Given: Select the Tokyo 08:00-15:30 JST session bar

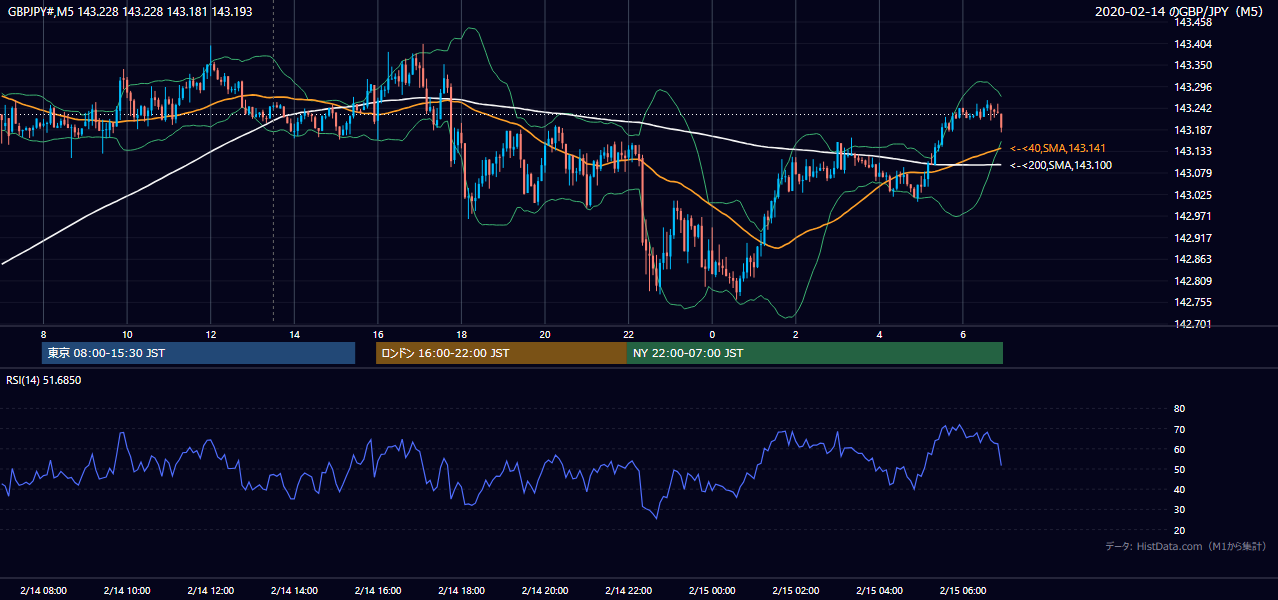Looking at the screenshot, I should coord(198,353).
